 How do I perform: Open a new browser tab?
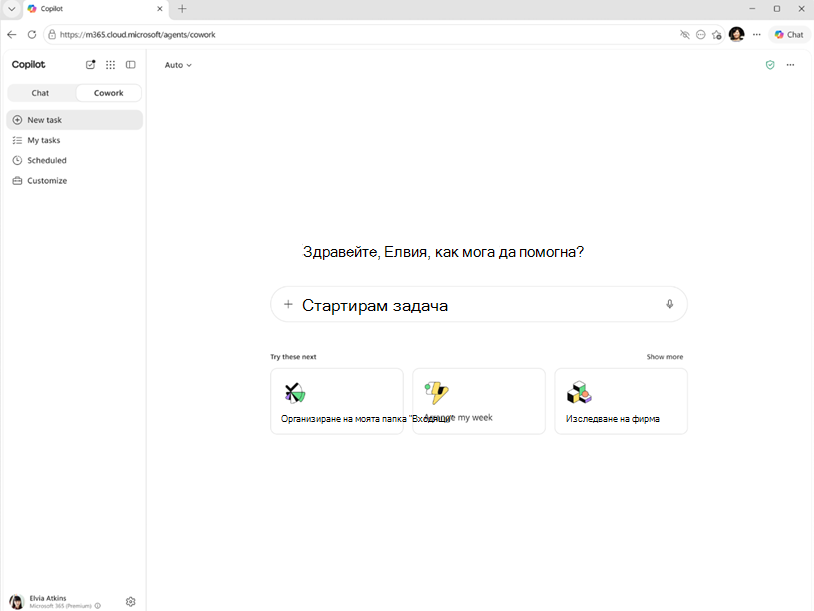tap(182, 9)
